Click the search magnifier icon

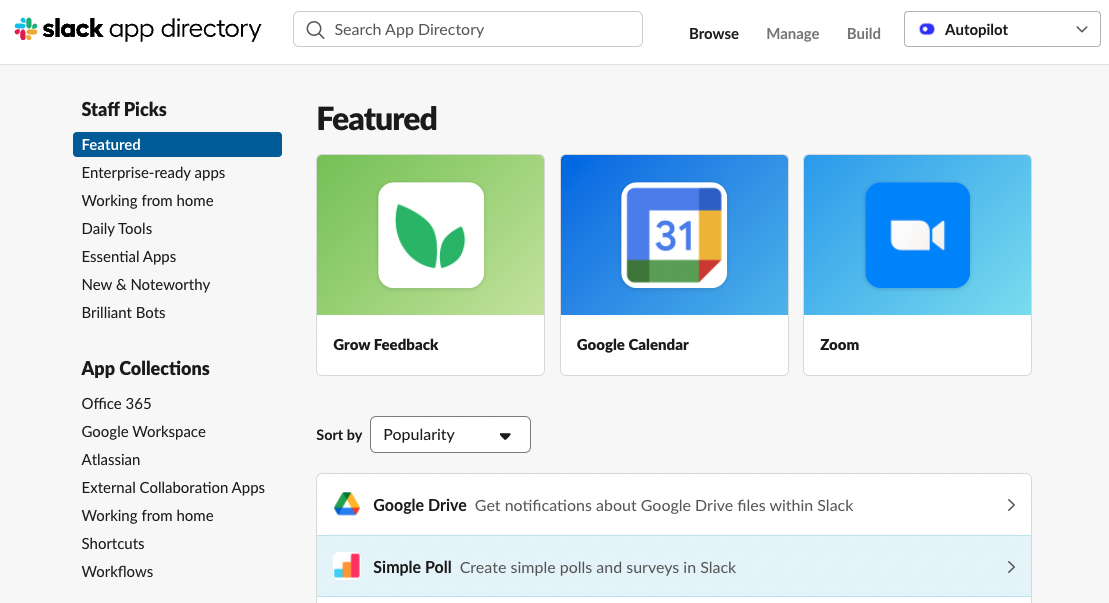coord(315,30)
